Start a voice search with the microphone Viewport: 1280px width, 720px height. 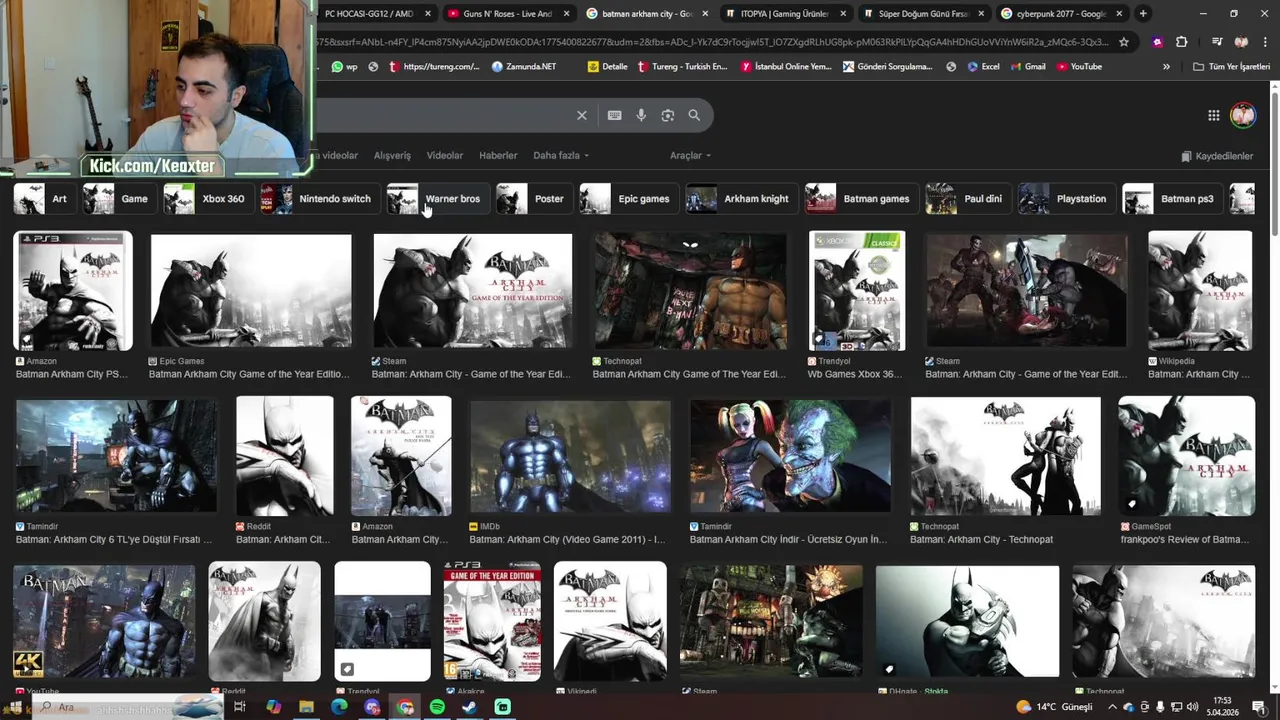click(641, 115)
